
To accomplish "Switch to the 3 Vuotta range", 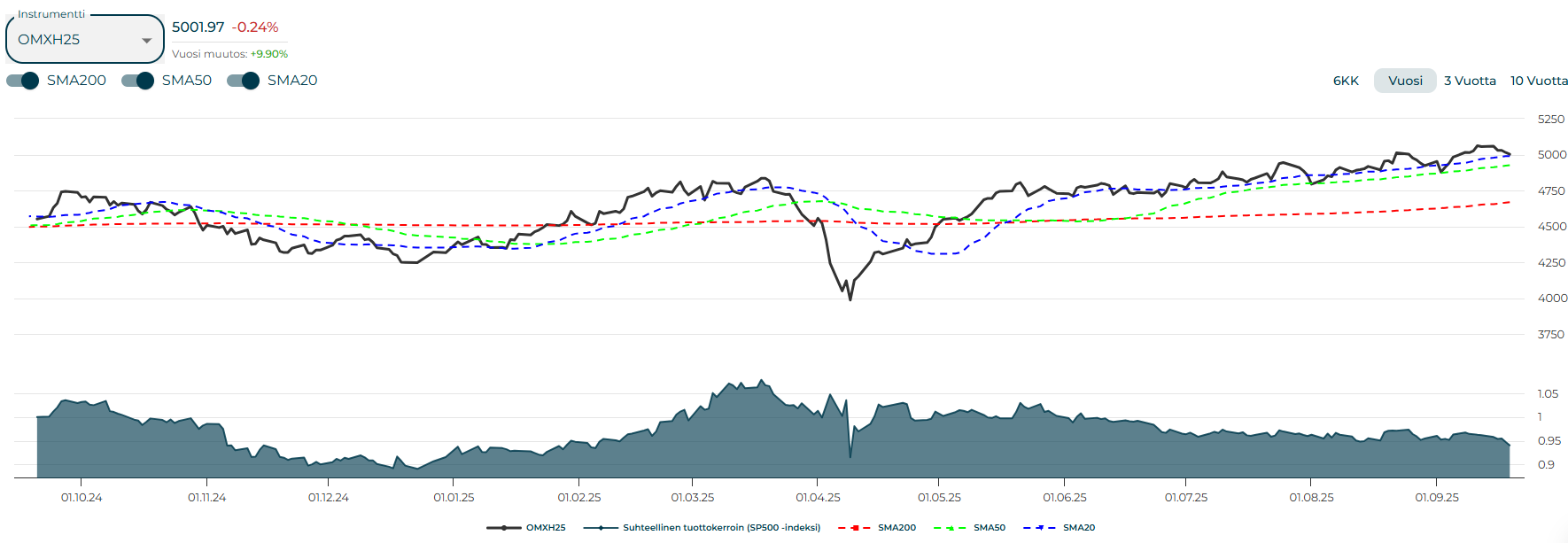I will pyautogui.click(x=1470, y=81).
